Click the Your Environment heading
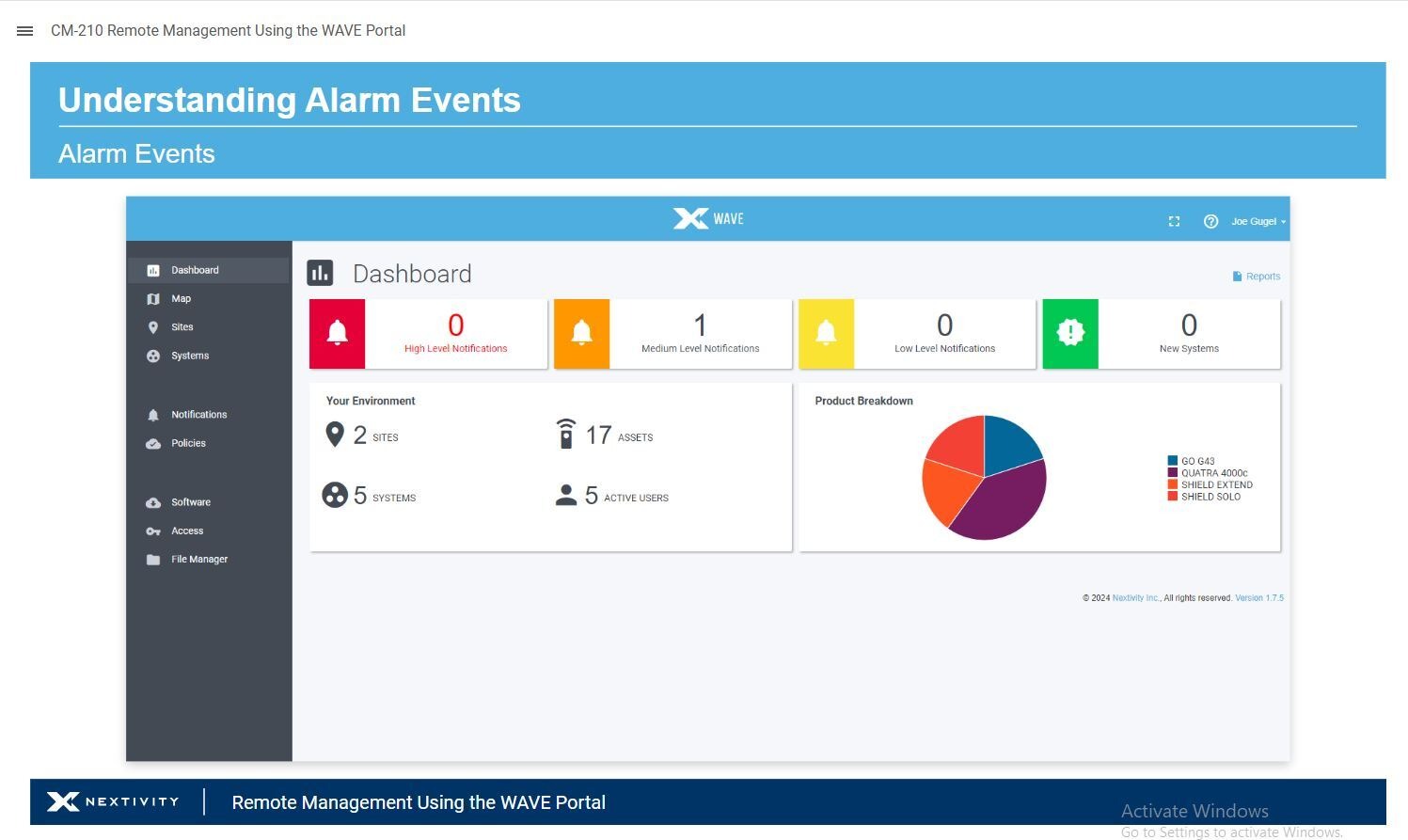Screen dimensions: 1408x840 click(371, 401)
